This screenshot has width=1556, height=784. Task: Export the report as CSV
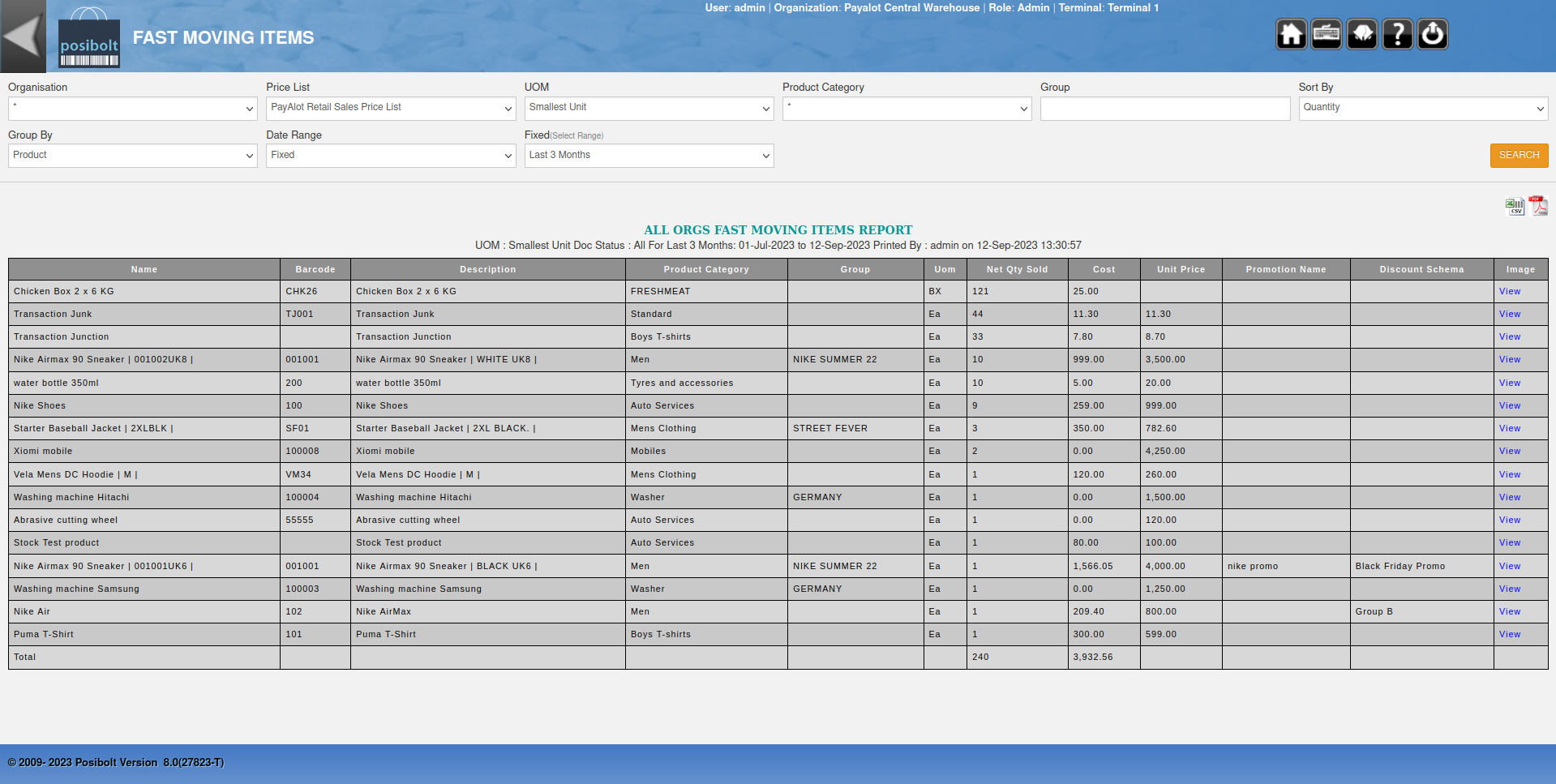pos(1515,207)
